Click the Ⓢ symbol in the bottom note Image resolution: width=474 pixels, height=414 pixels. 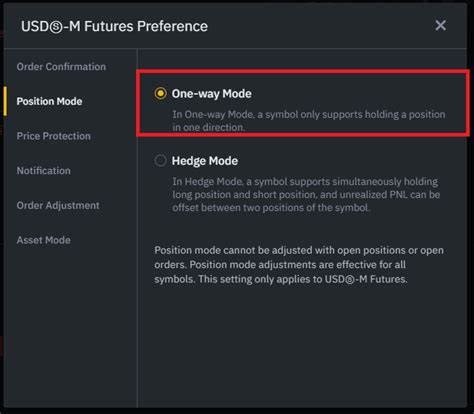point(349,280)
